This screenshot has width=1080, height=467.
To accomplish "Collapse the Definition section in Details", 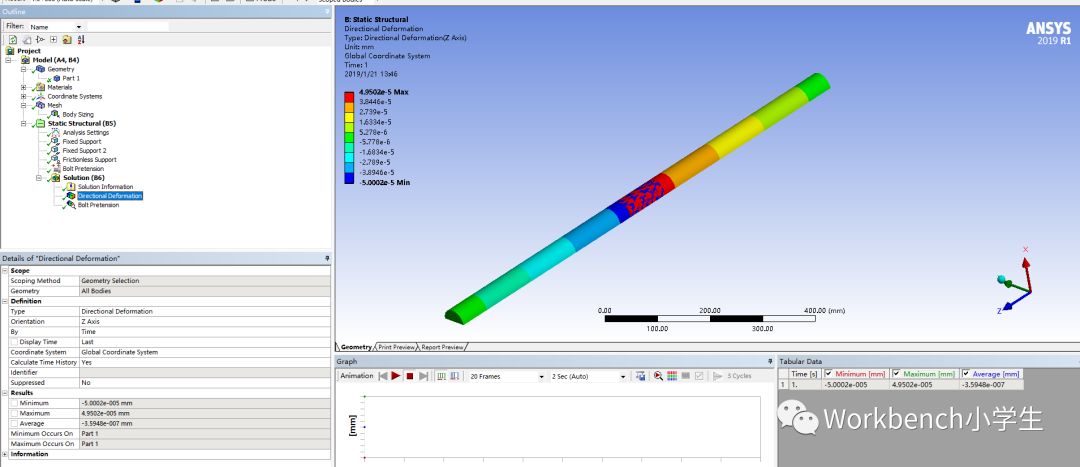I will 5,301.
